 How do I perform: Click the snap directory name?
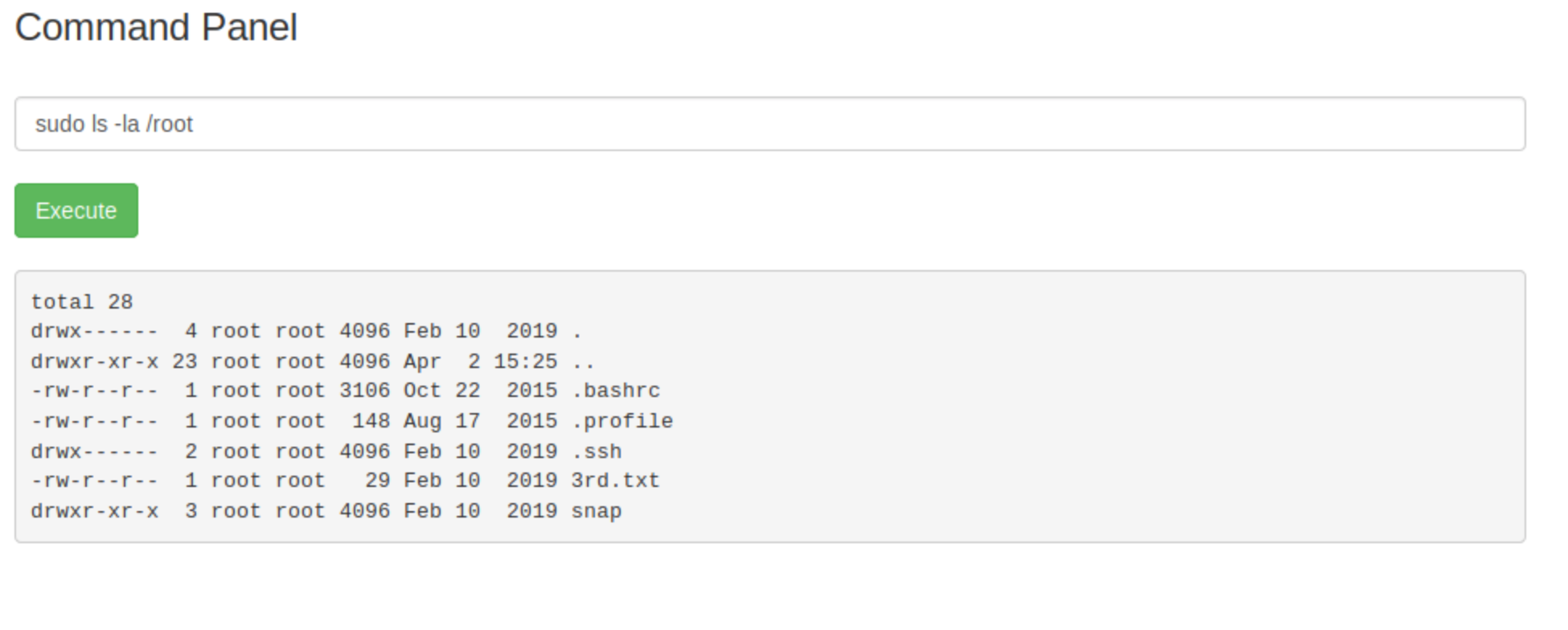597,511
